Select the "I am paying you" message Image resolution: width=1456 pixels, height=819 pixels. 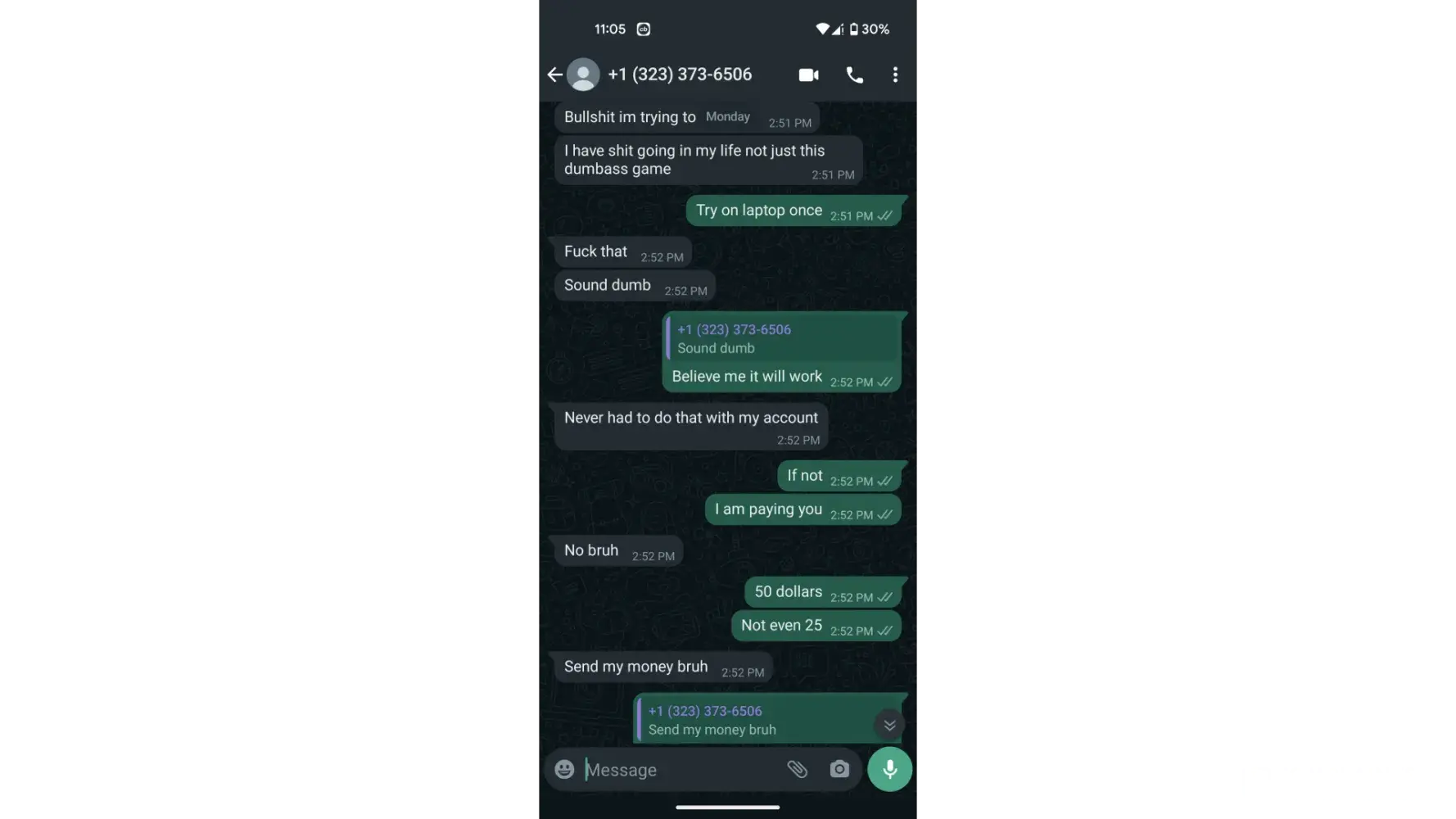[803, 509]
